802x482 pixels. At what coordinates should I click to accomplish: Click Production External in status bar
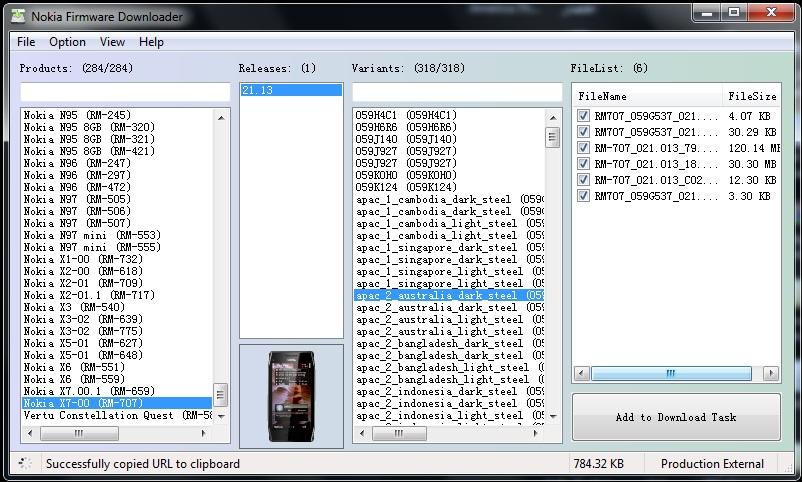pos(712,464)
